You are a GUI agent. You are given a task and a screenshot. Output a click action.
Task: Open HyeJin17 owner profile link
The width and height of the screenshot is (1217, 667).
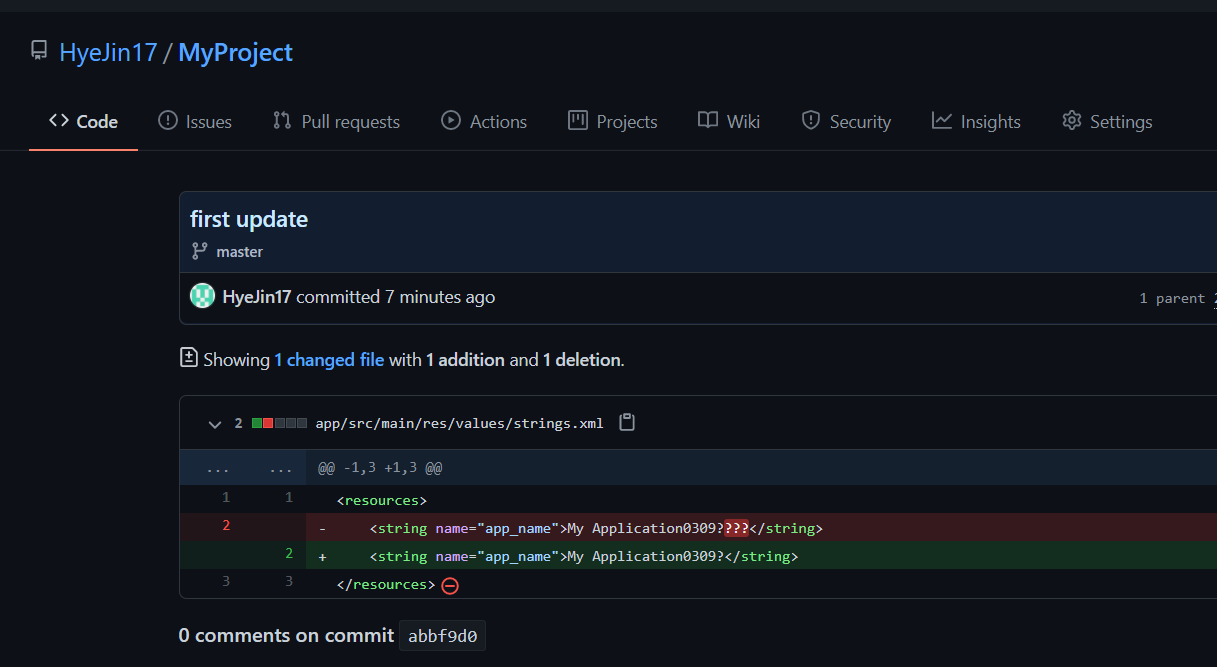point(108,52)
